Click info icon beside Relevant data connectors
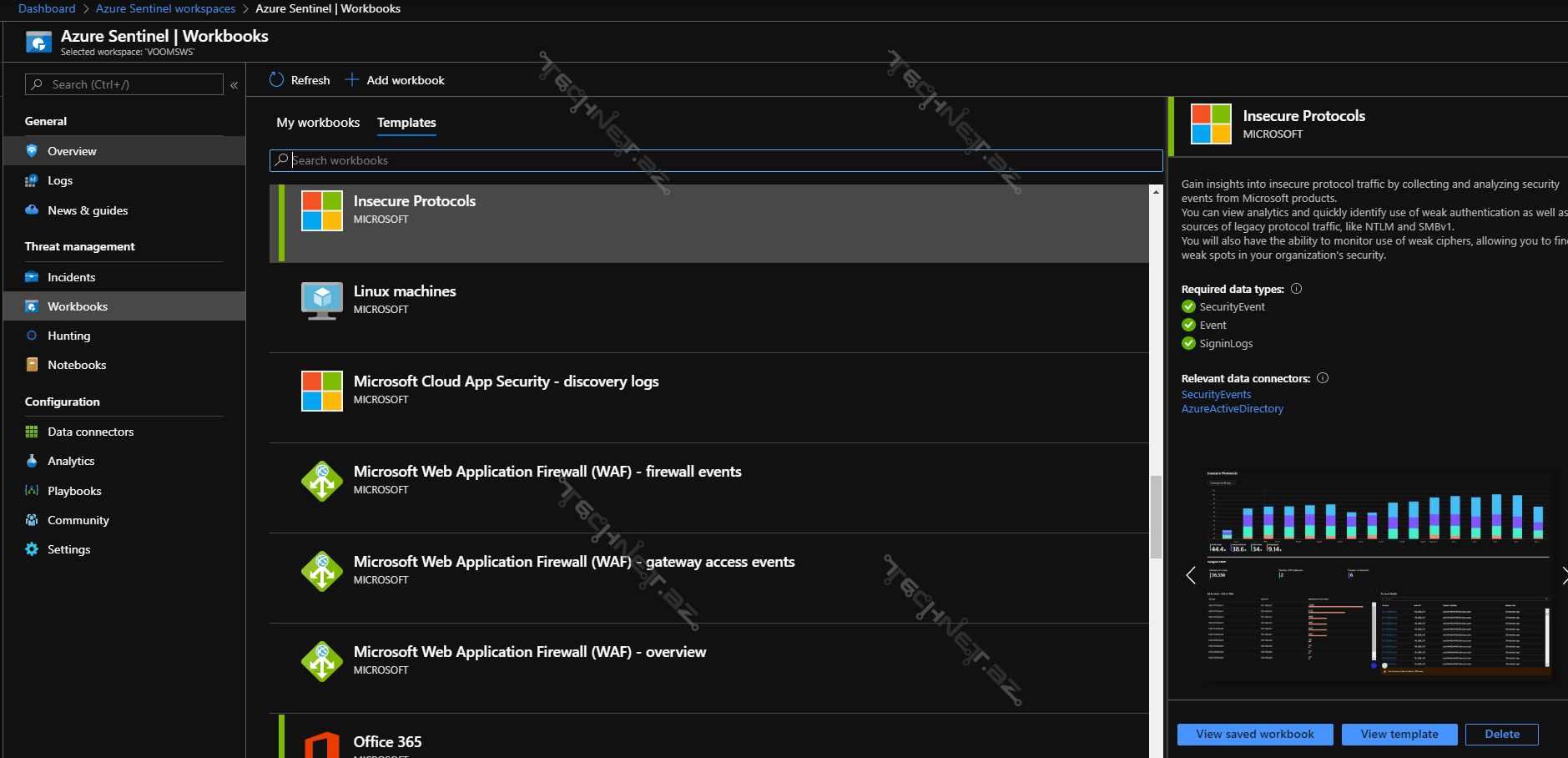This screenshot has width=1568, height=758. click(1323, 378)
